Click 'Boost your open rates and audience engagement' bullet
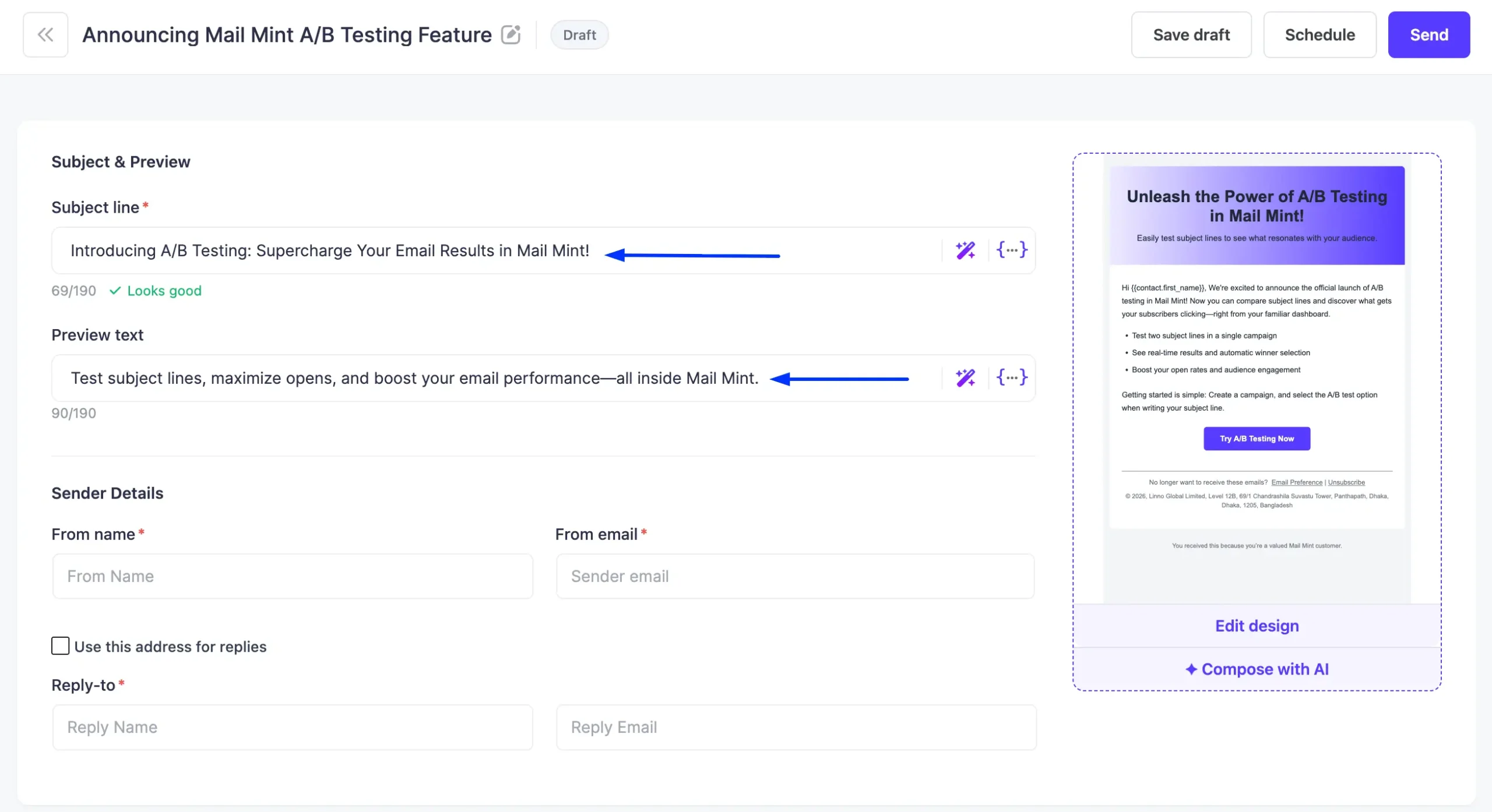The image size is (1492, 812). point(1216,370)
